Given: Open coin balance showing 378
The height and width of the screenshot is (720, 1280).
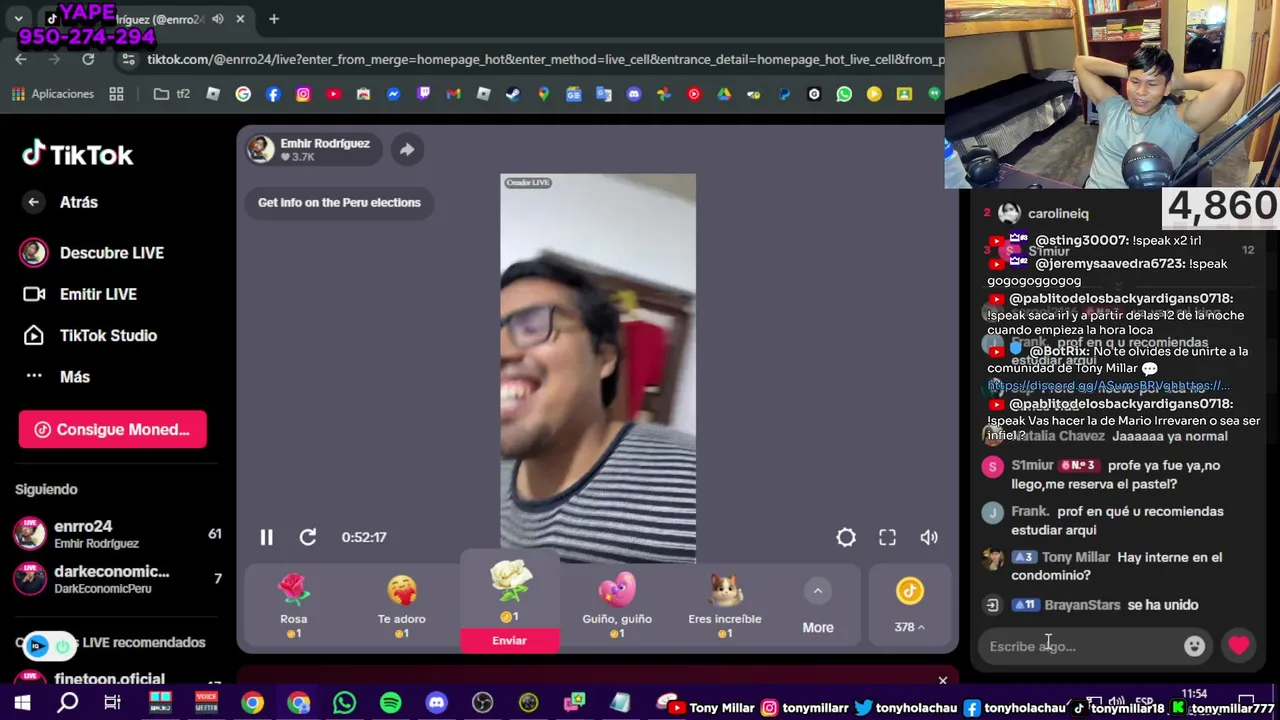Looking at the screenshot, I should (909, 607).
